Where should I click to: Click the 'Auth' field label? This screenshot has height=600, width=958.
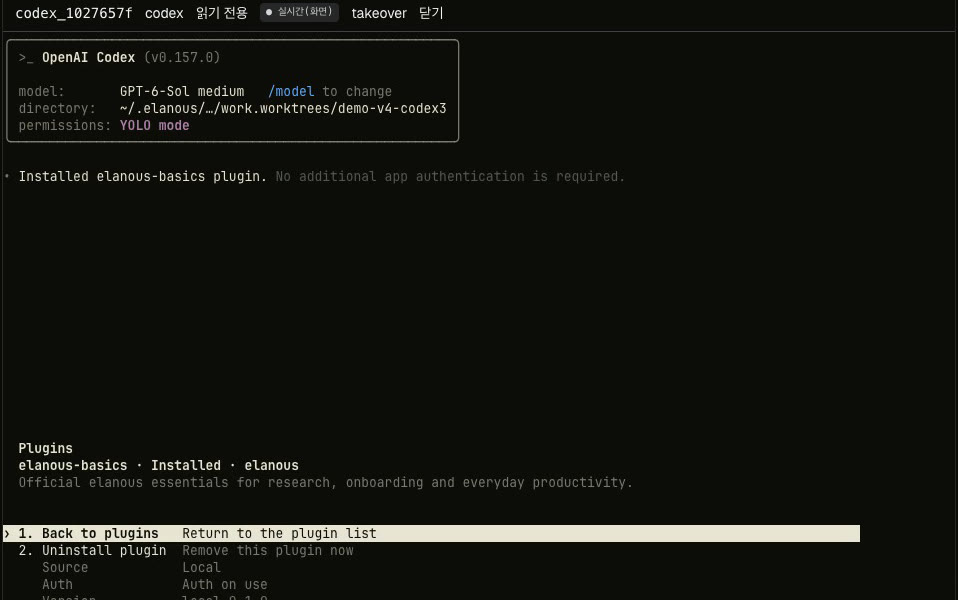coord(57,585)
